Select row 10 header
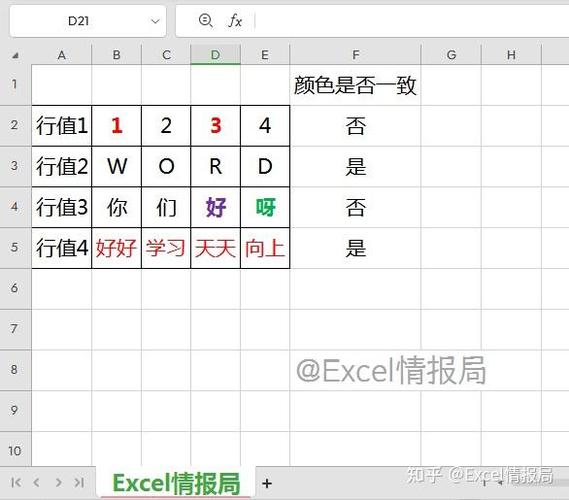 tap(15, 450)
